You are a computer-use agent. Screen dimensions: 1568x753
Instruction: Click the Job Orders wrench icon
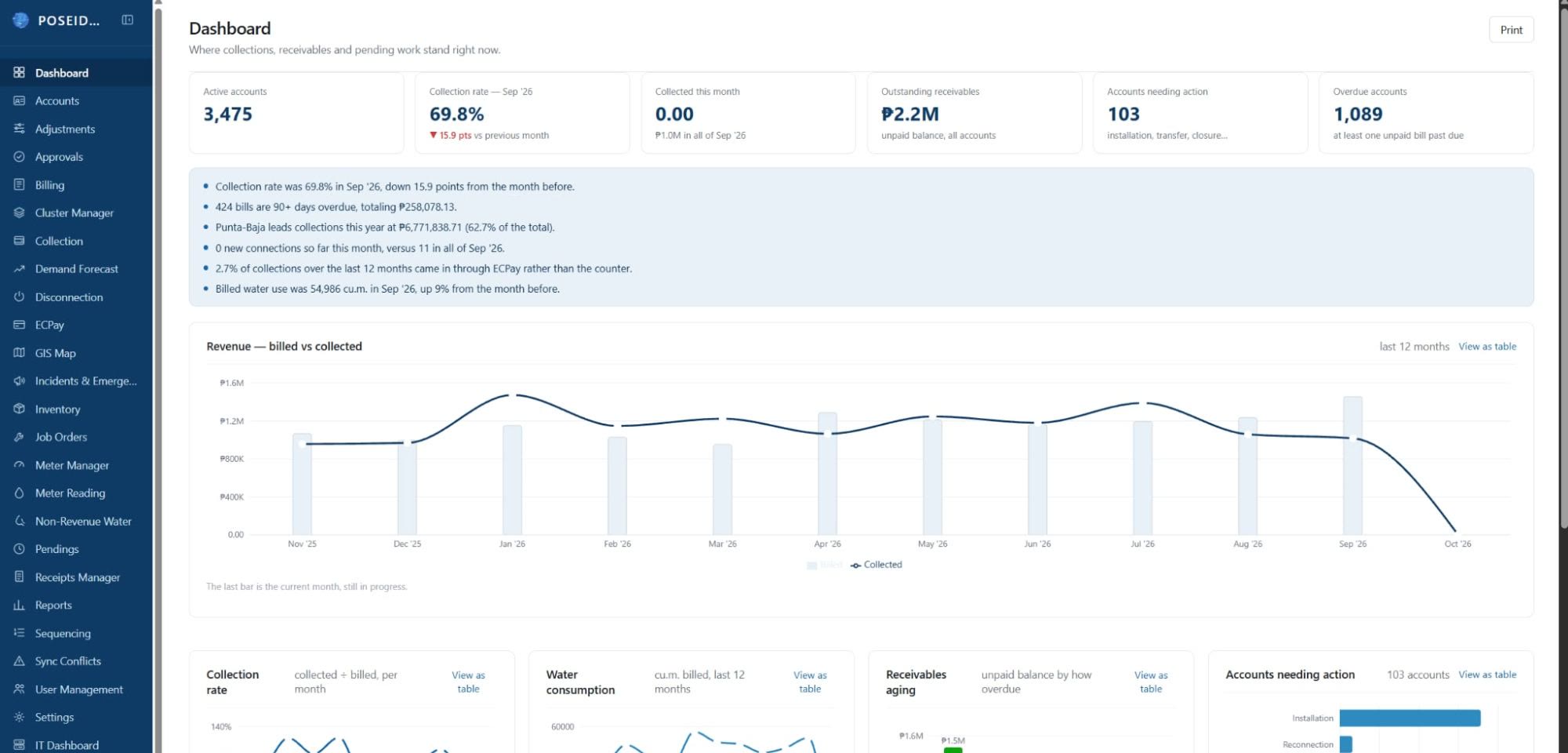[x=20, y=437]
